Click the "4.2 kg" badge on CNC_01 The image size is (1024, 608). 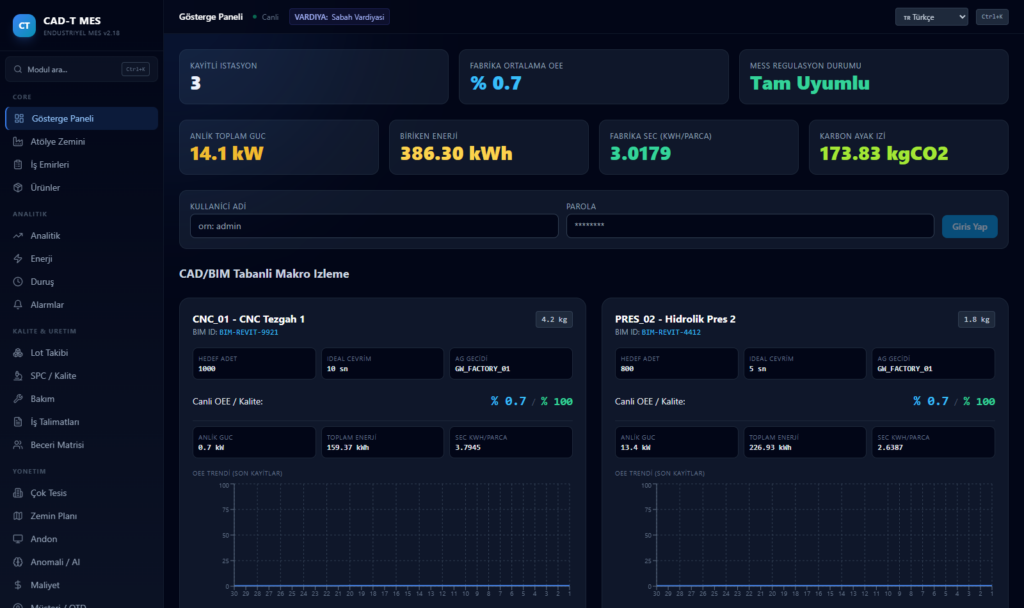pos(554,319)
